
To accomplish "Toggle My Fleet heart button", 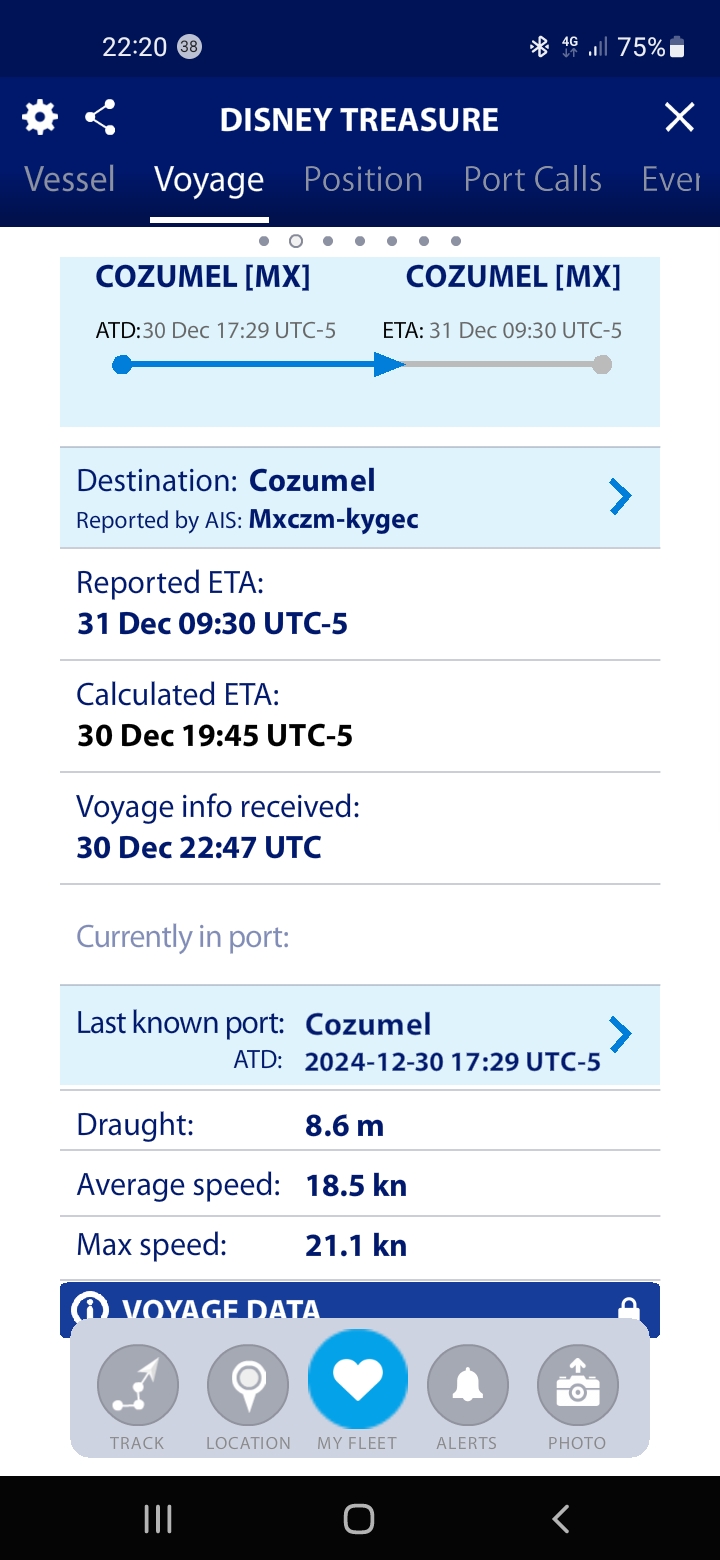I will tap(358, 1380).
